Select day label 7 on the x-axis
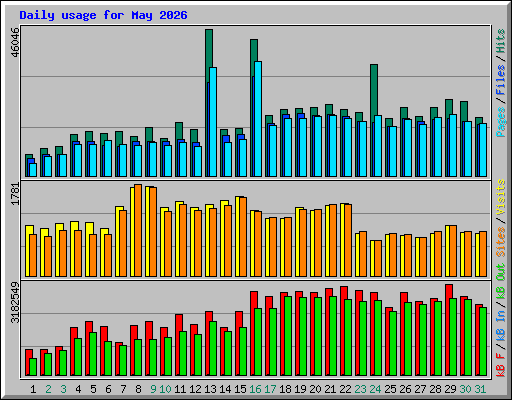Screen dimensions: 512x400 click(x=123, y=389)
